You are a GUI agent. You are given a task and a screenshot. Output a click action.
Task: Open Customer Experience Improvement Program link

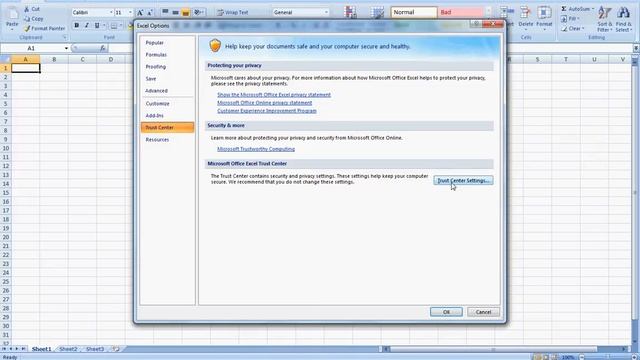coord(267,111)
